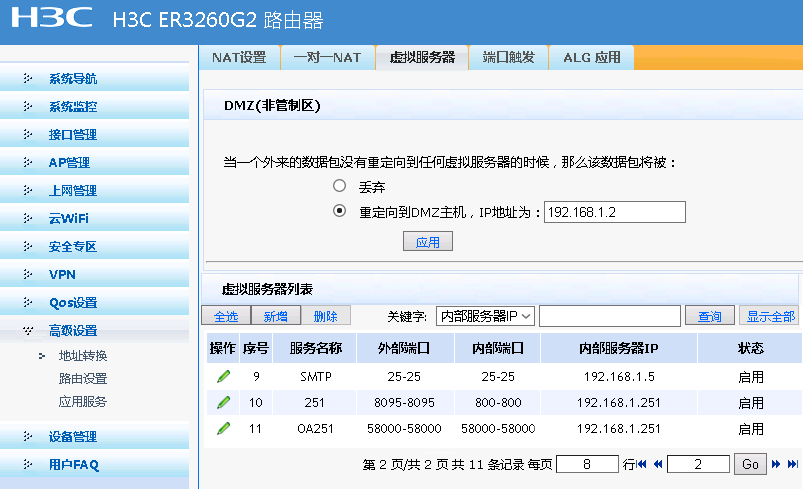The image size is (803, 489).
Task: Go to previous page of records
Action: point(657,464)
